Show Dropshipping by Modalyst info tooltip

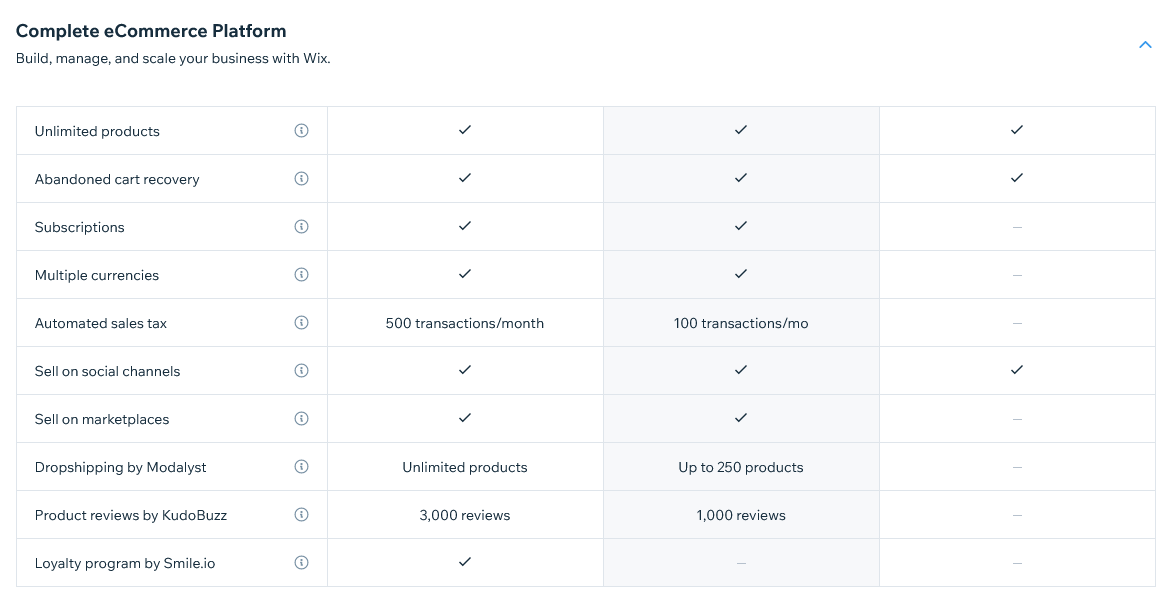(301, 467)
